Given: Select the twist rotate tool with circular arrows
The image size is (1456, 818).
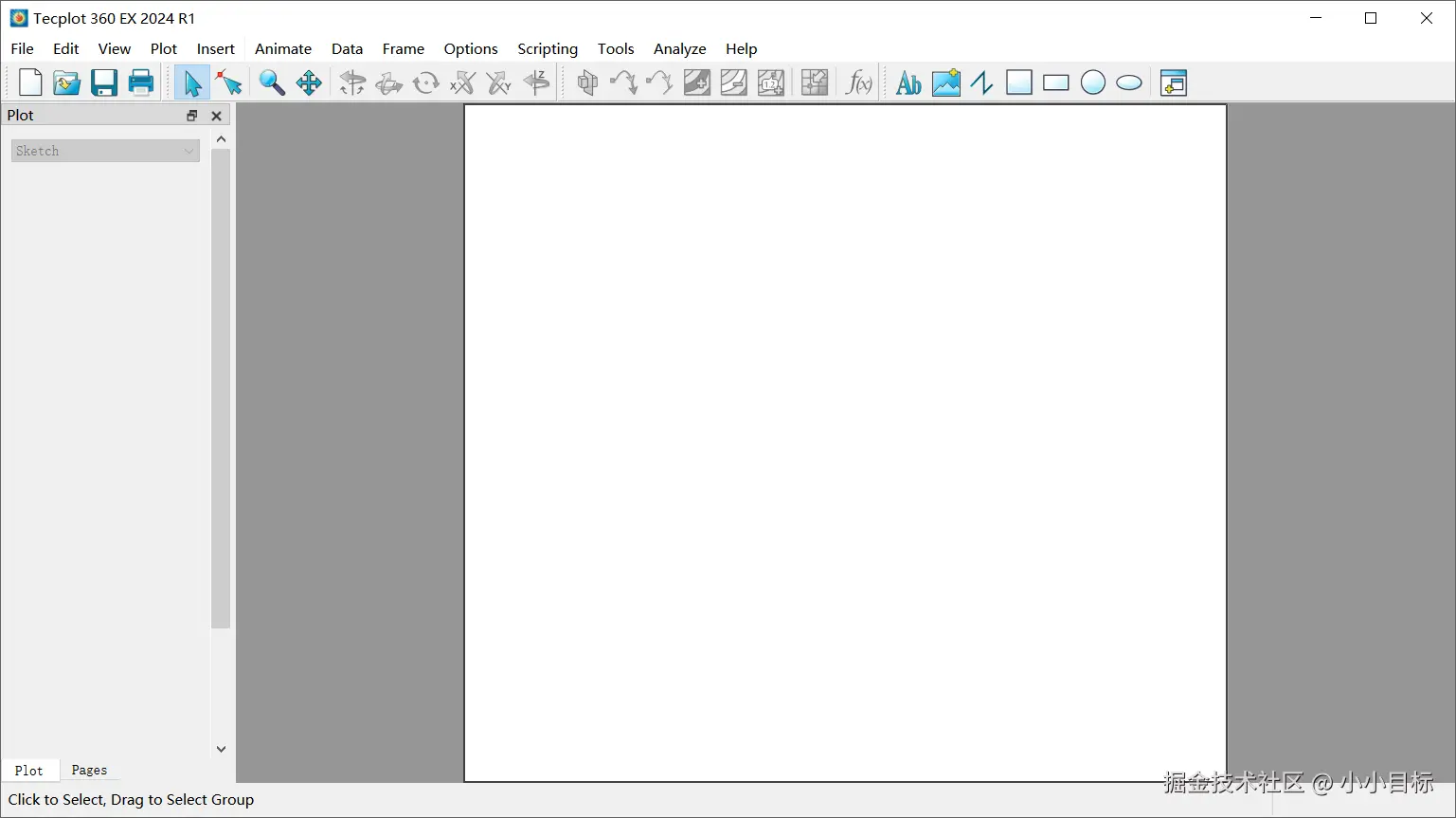Looking at the screenshot, I should click(426, 83).
